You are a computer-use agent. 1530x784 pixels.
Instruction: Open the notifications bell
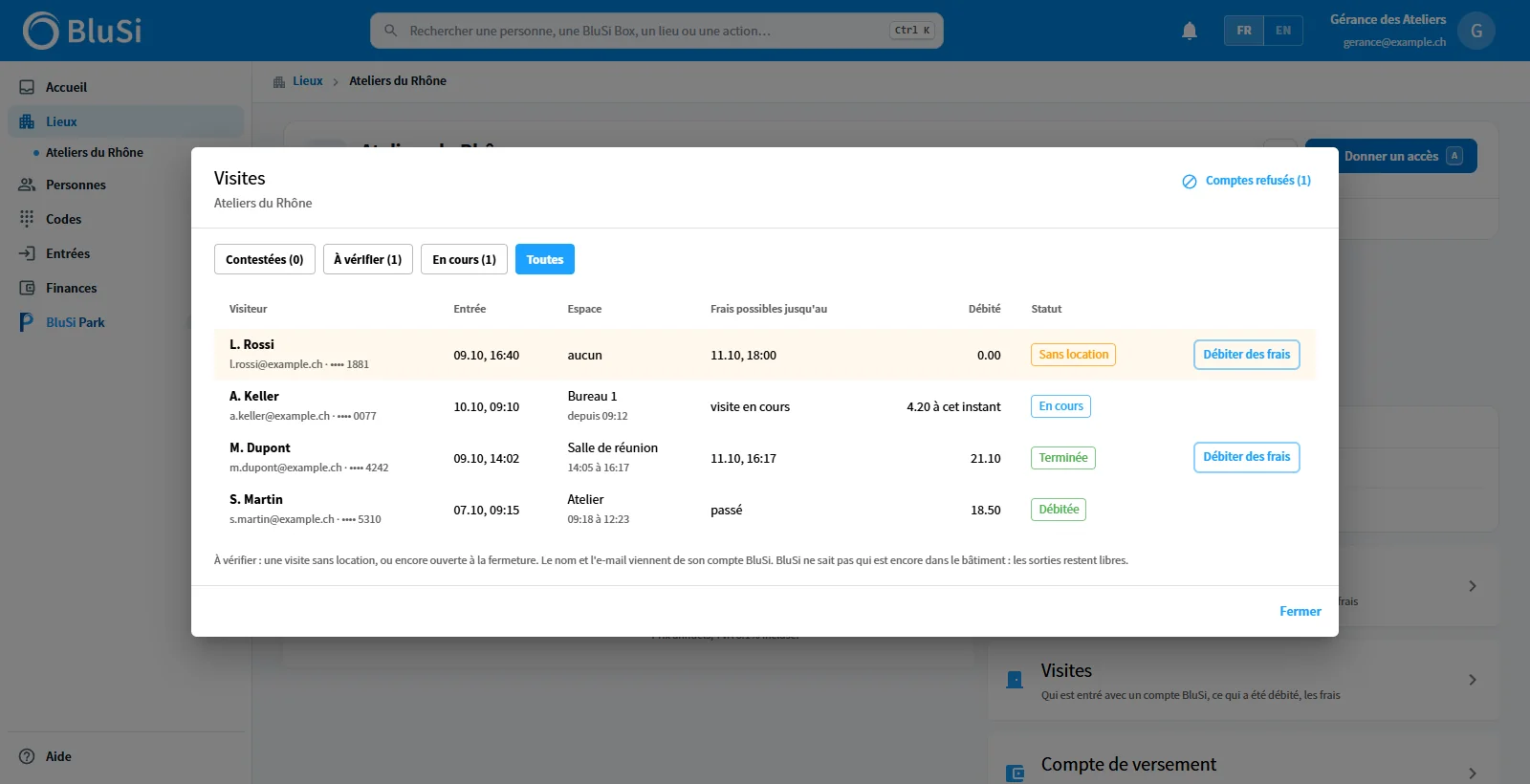[1190, 31]
